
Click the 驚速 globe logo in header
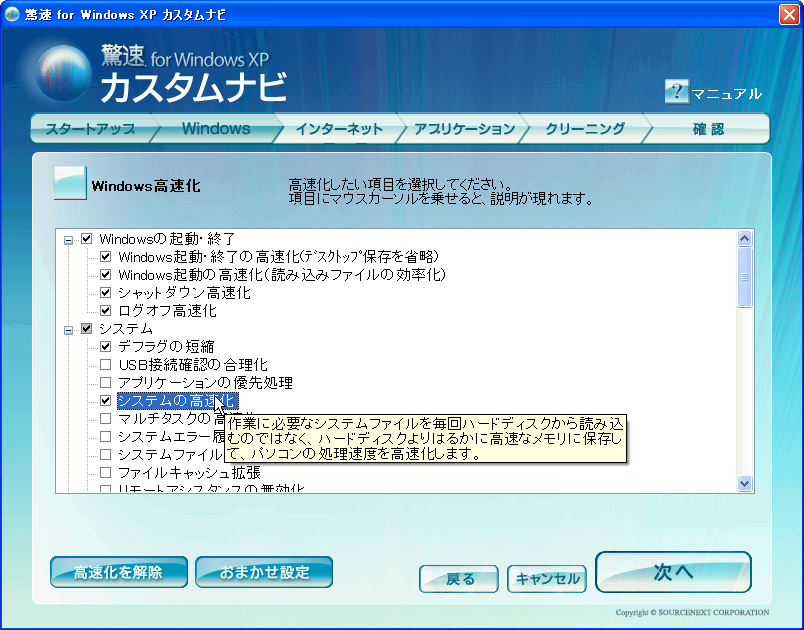(x=63, y=73)
